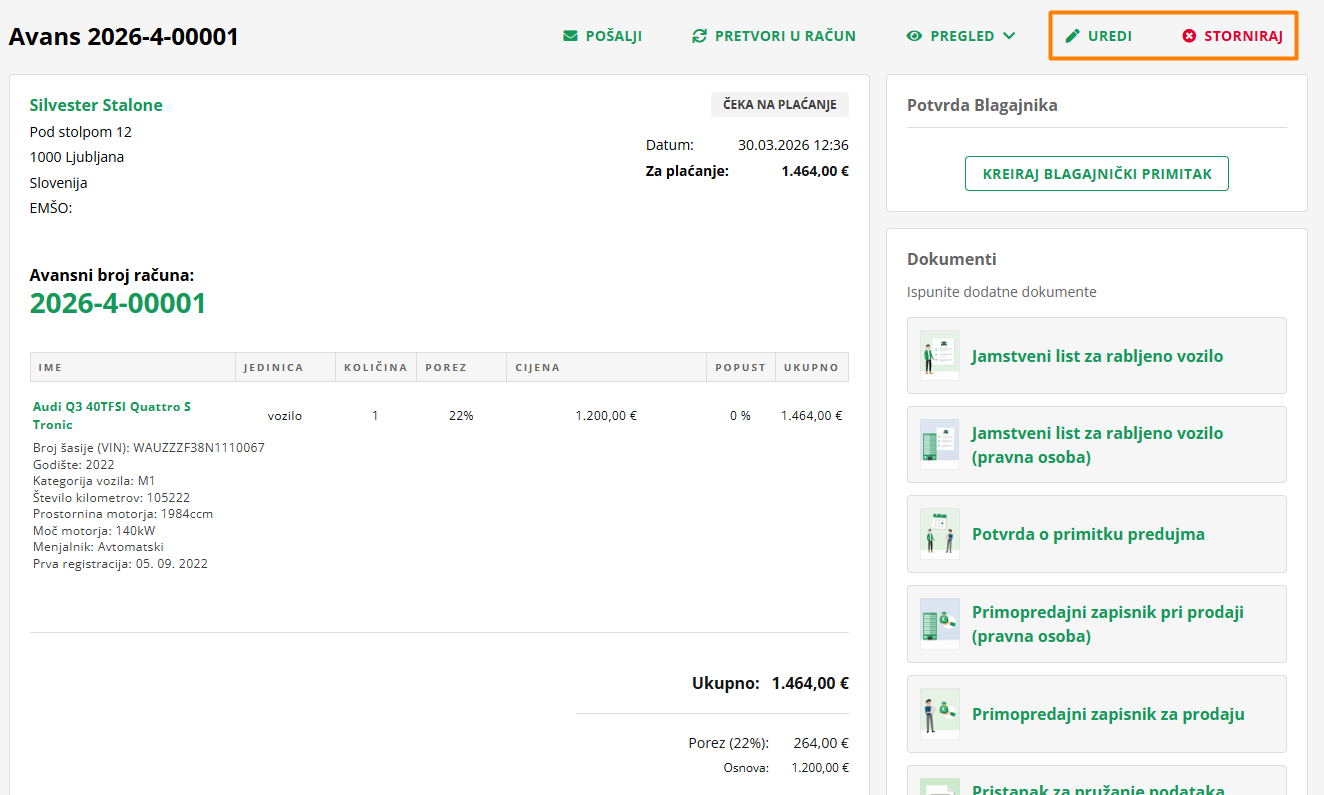Click the 1000 Ljubljana address line
The image size is (1324, 795).
pyautogui.click(x=77, y=157)
